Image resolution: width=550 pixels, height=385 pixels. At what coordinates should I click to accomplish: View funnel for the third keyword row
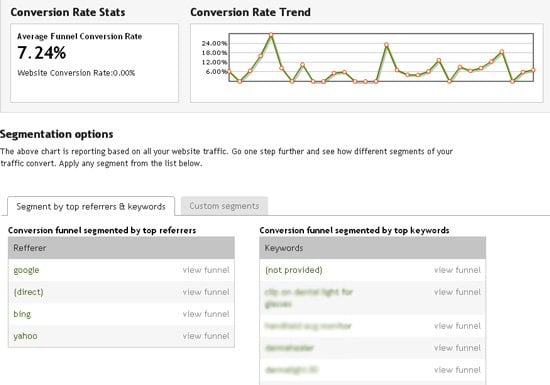click(x=457, y=326)
